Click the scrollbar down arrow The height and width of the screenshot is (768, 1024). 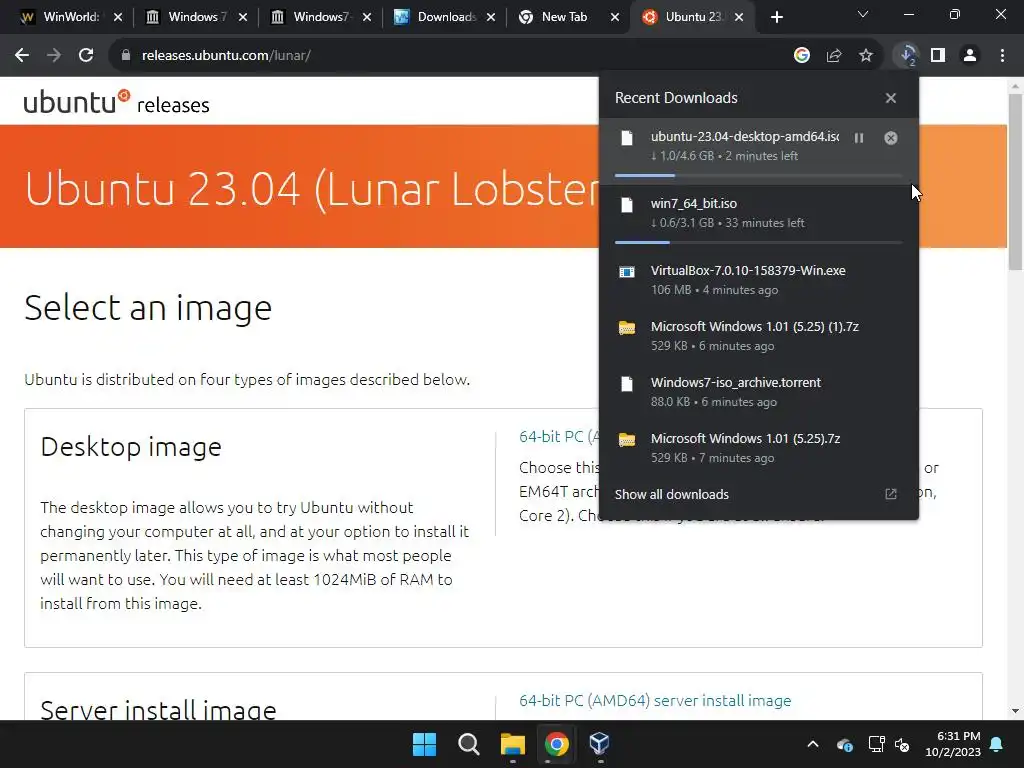point(1015,711)
